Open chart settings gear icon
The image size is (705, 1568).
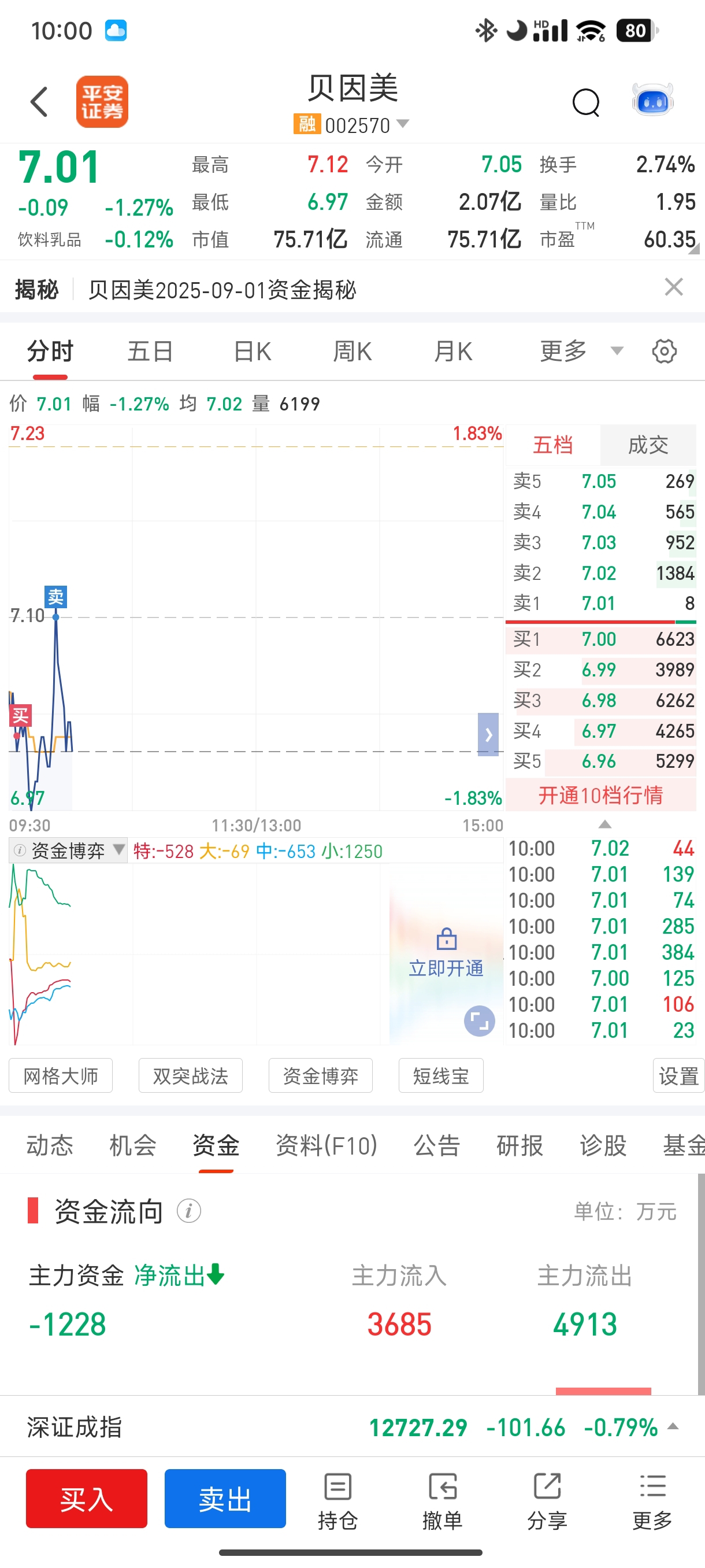pos(664,351)
